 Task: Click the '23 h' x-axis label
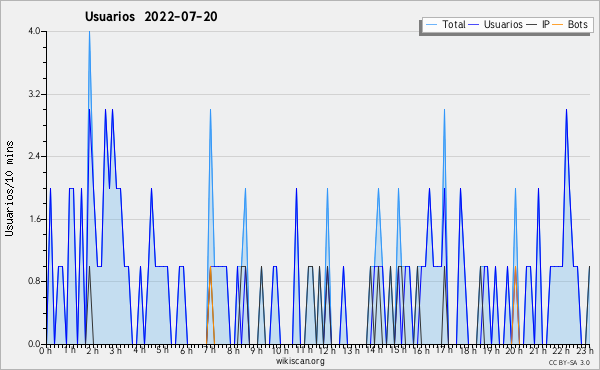pyautogui.click(x=585, y=350)
